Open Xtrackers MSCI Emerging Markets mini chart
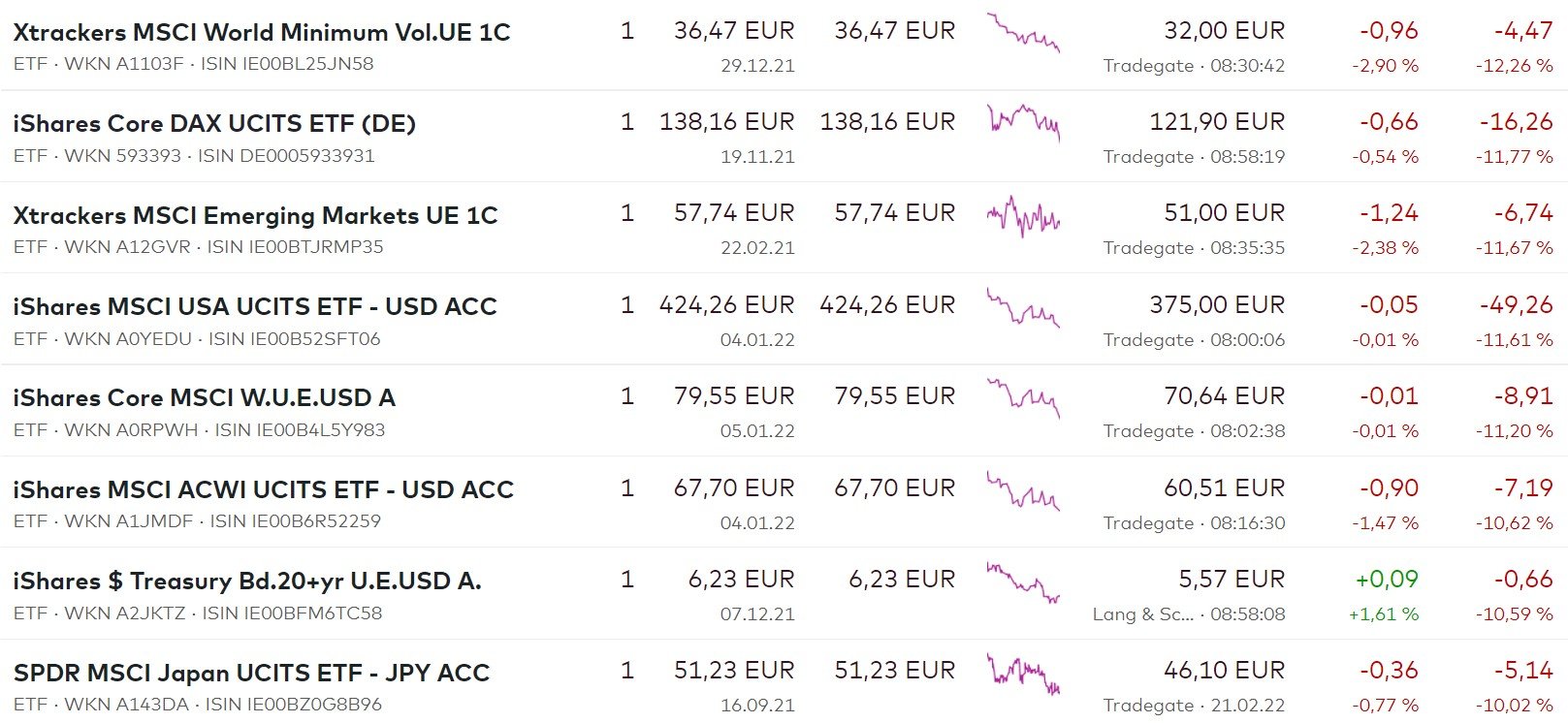 (1023, 215)
